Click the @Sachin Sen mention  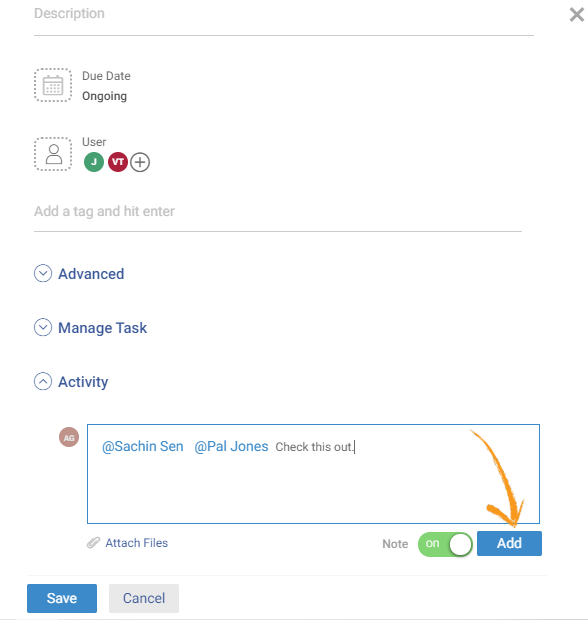click(143, 446)
